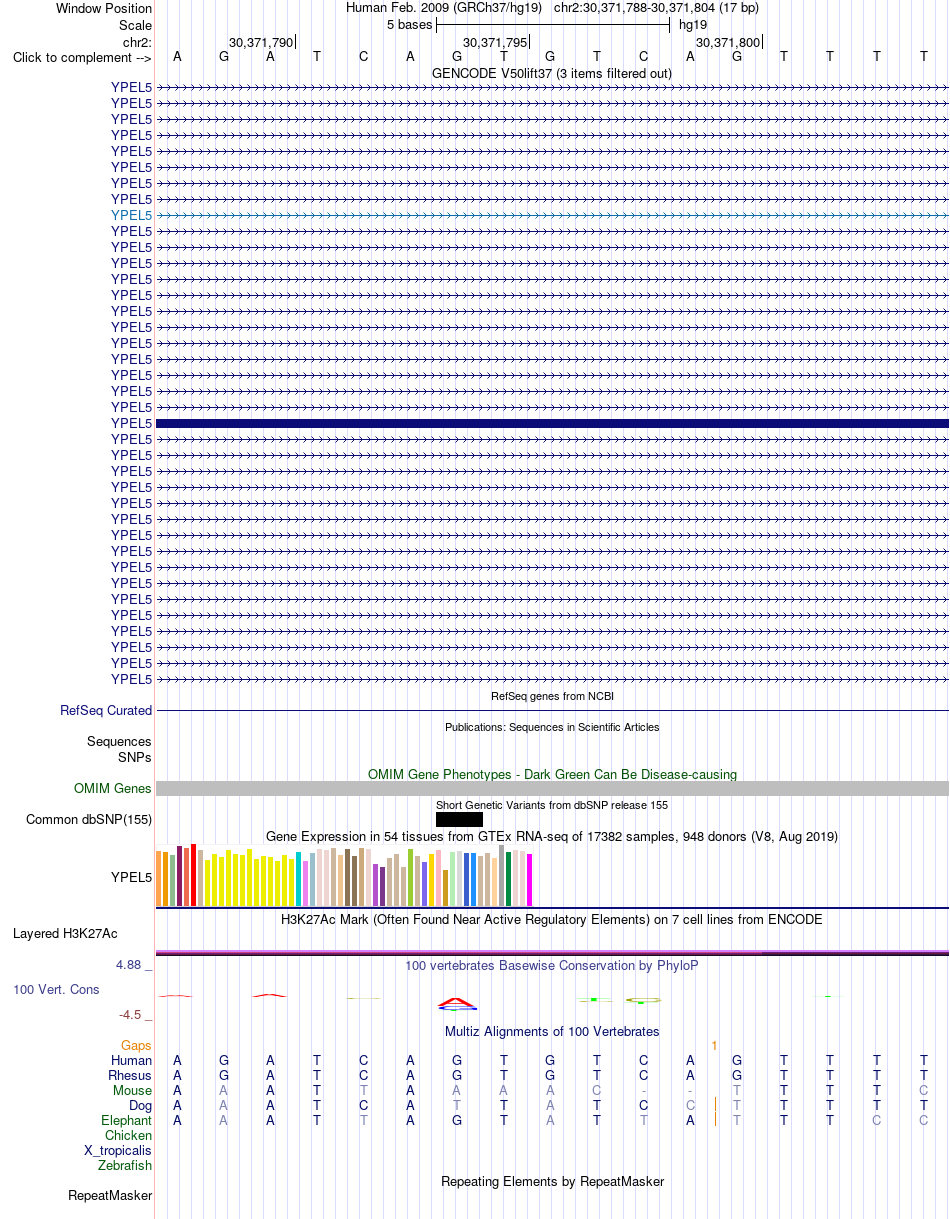Click the thick dark-blue YPEL5 exon bar

click(552, 423)
